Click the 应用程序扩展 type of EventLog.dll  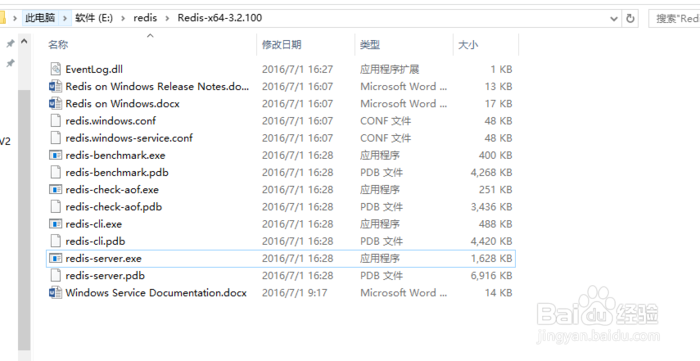390,69
